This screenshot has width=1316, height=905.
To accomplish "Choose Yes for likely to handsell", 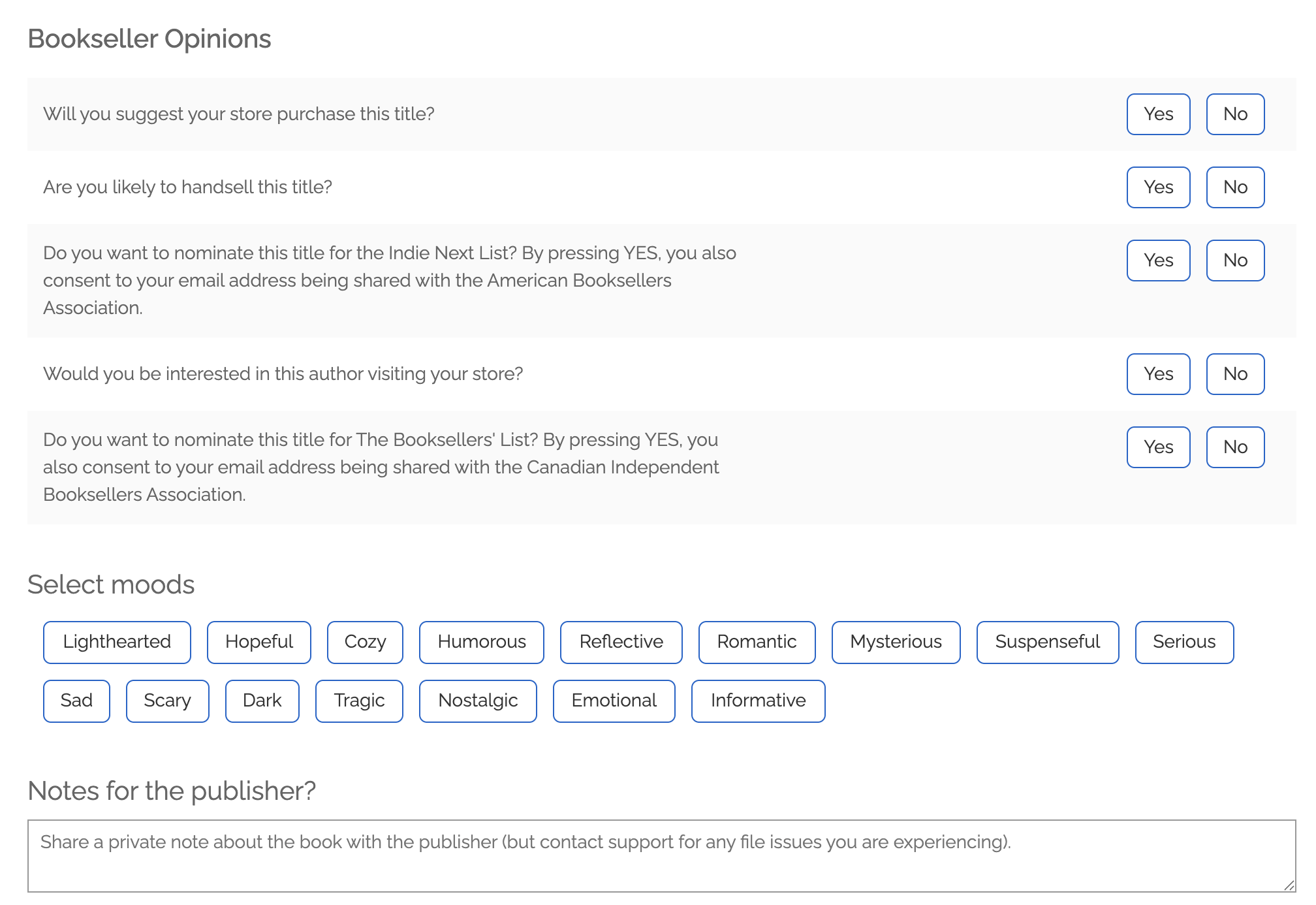I will click(1158, 187).
